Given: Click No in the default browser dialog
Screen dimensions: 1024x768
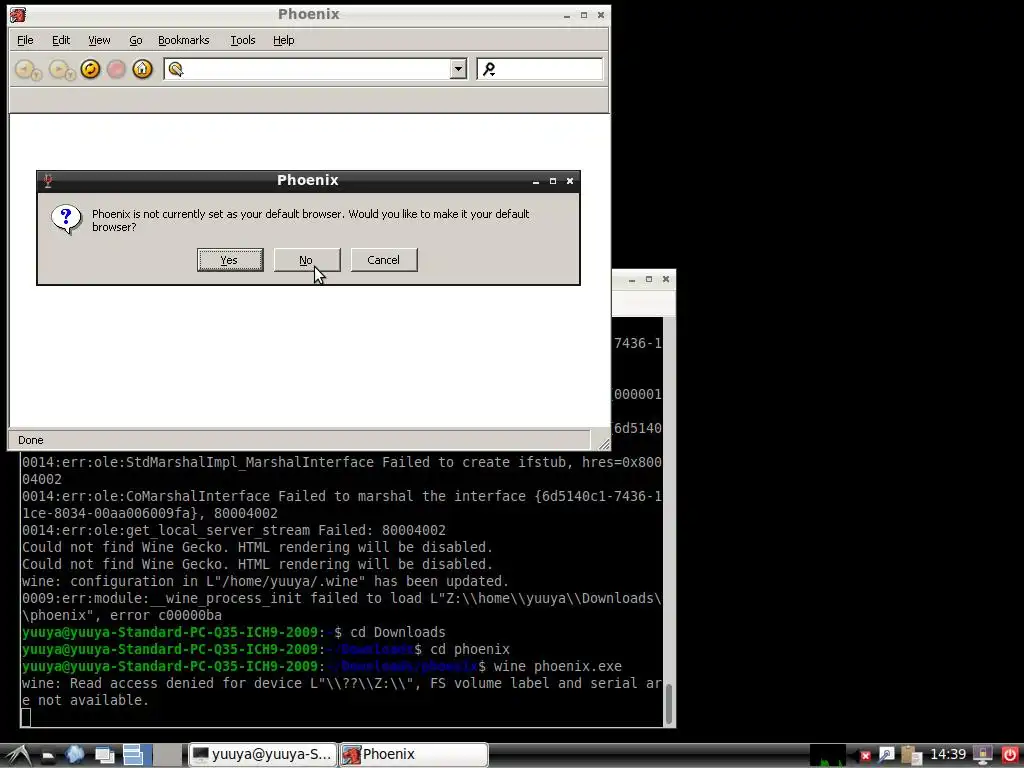Looking at the screenshot, I should [x=307, y=260].
